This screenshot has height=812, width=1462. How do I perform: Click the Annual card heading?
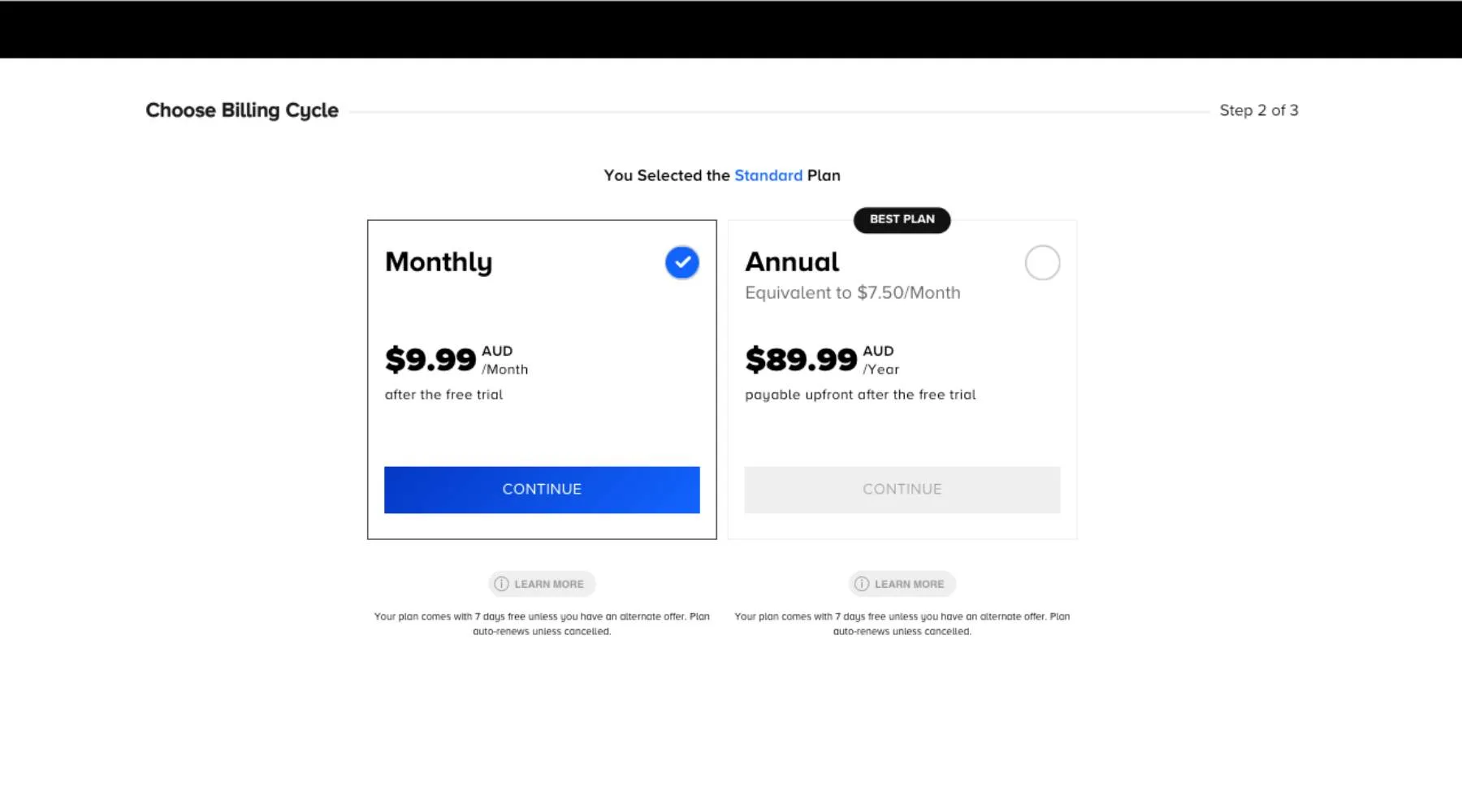(x=792, y=262)
